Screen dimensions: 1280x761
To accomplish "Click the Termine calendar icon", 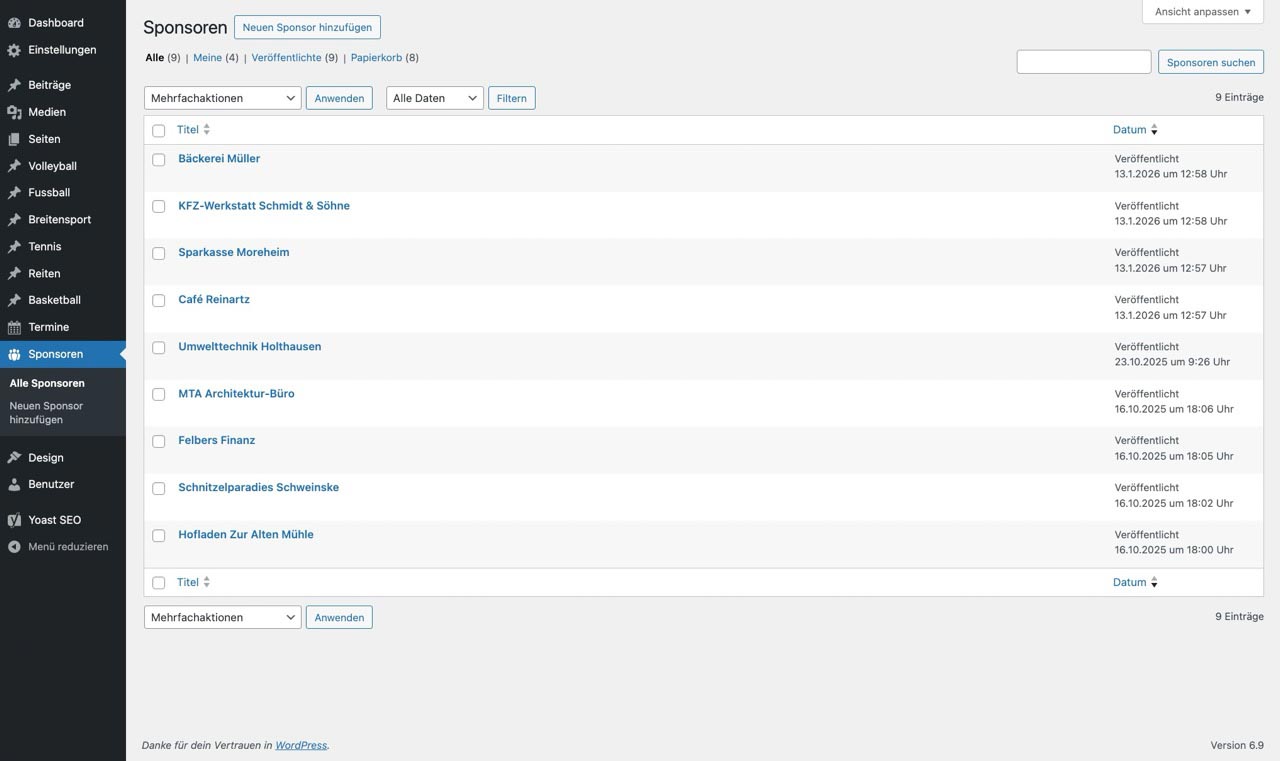I will pos(14,327).
